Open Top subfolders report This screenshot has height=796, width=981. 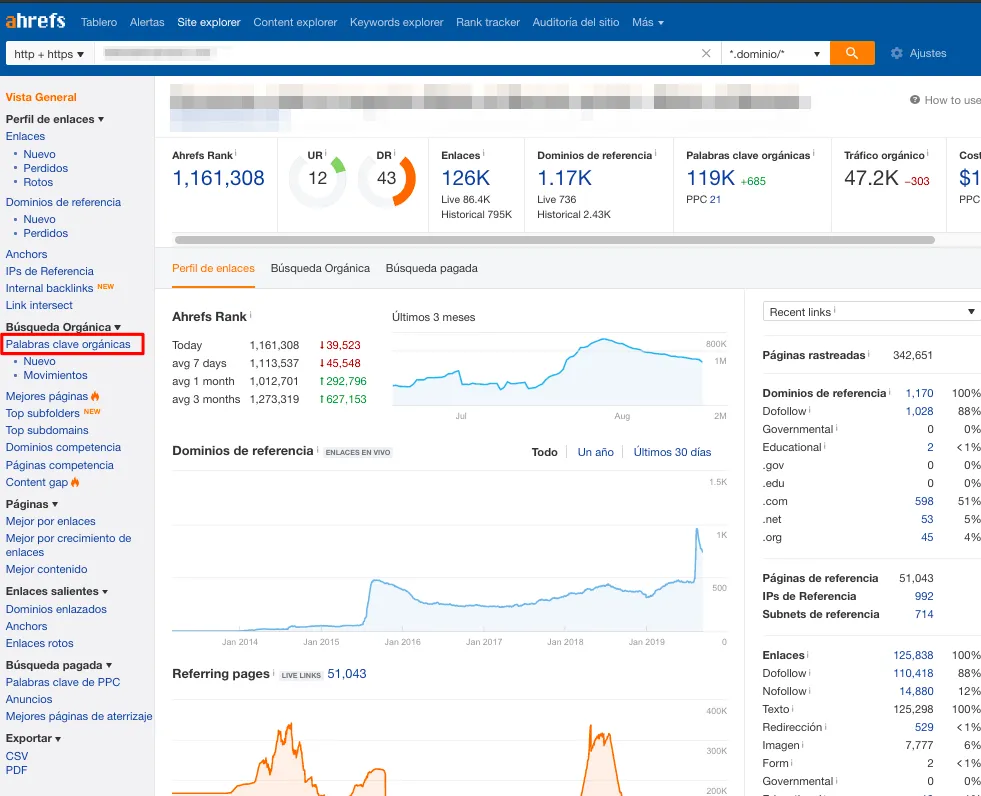coord(43,413)
